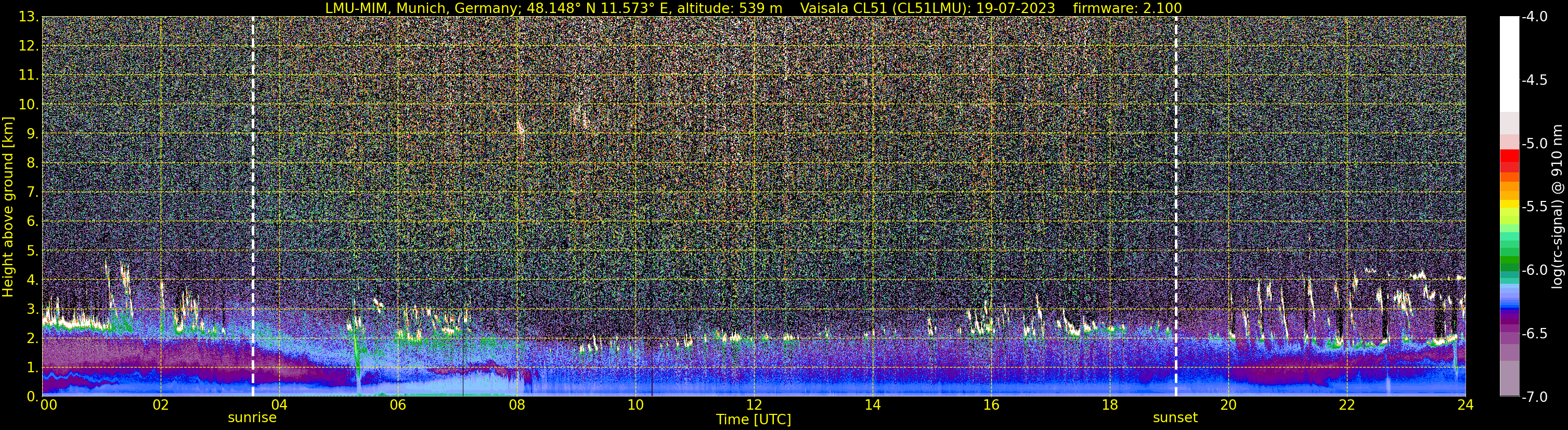
Task: Click the height axis tick "5."
Action: 32,251
